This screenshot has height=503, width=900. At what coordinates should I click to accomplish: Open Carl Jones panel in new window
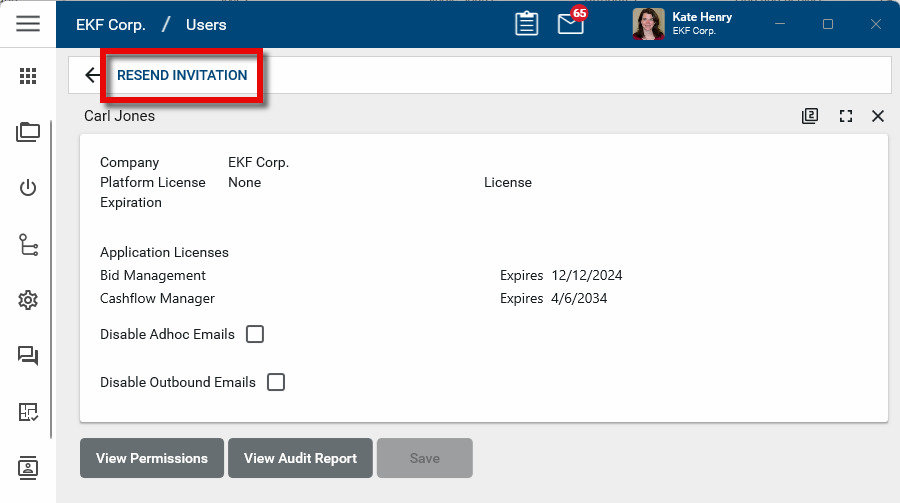(x=810, y=116)
